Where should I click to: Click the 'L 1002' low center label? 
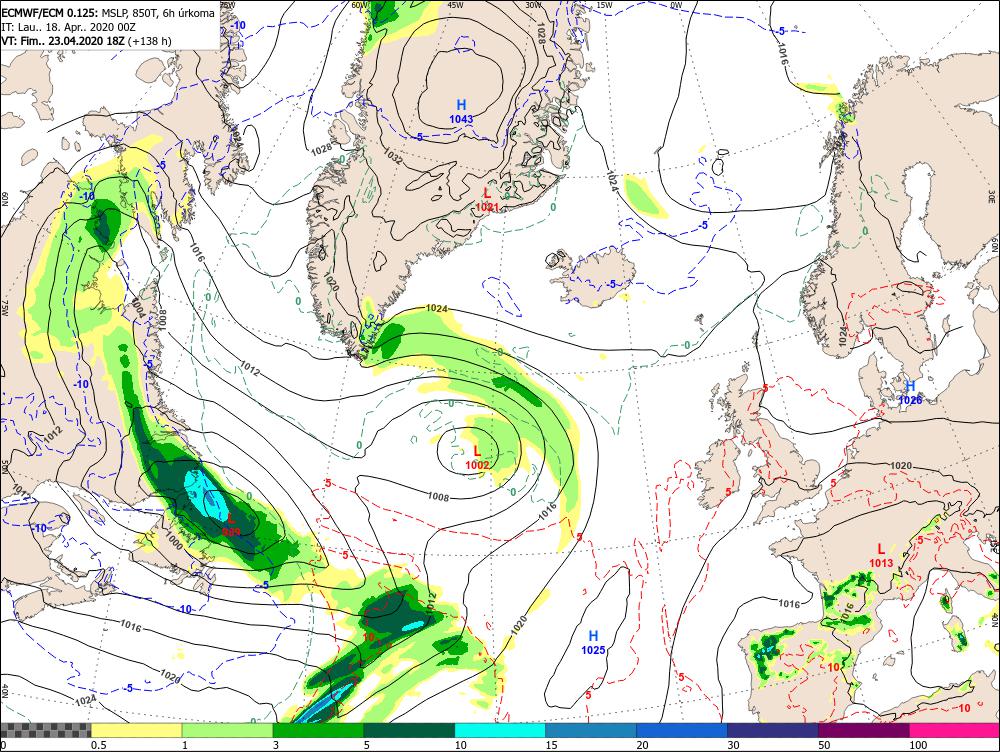(477, 458)
